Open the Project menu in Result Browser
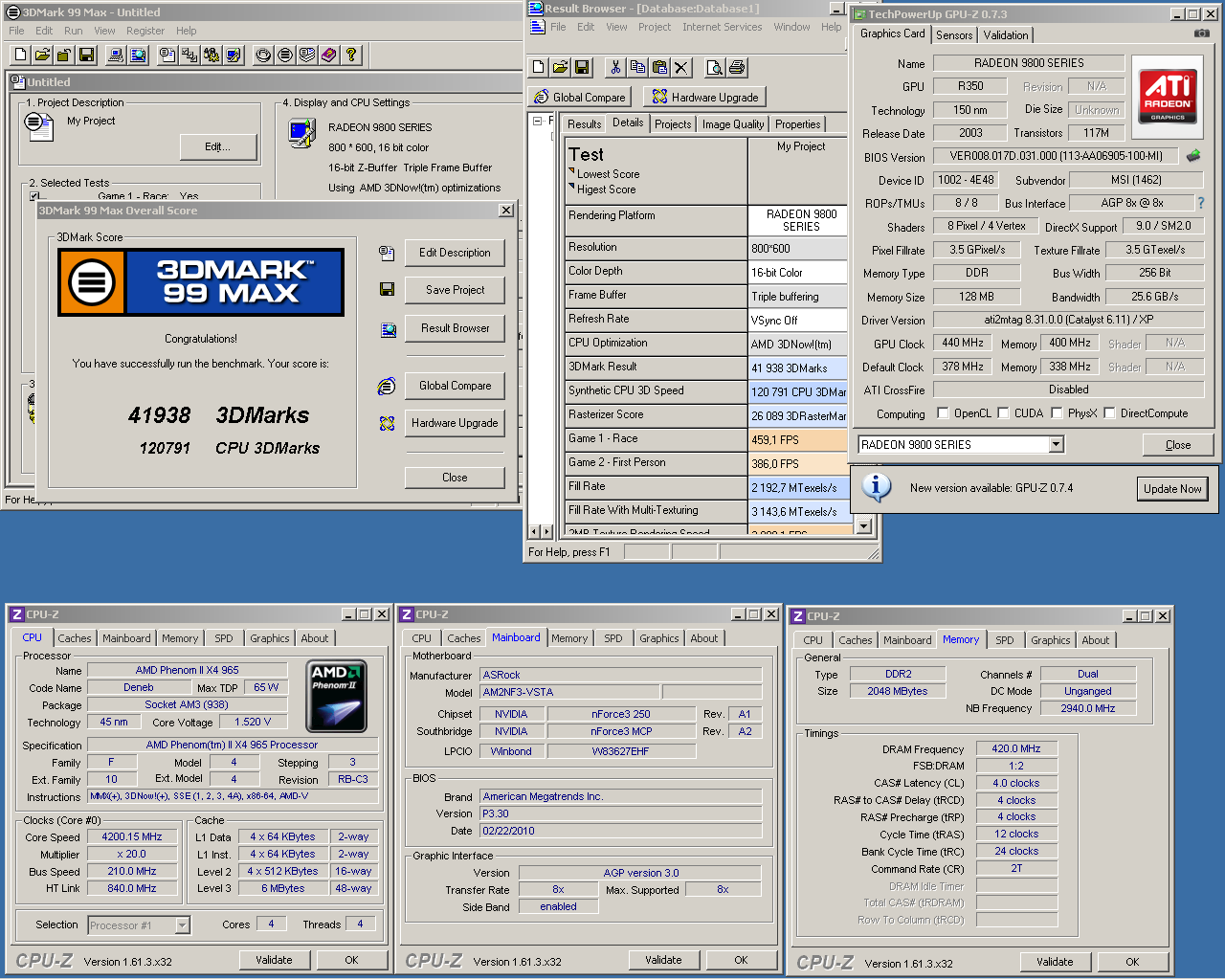Viewport: 1225px width, 980px height. click(655, 27)
